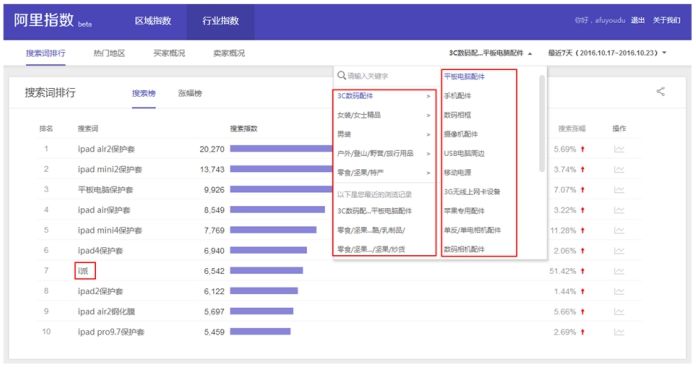Select 移动电源 subcategory

458,172
